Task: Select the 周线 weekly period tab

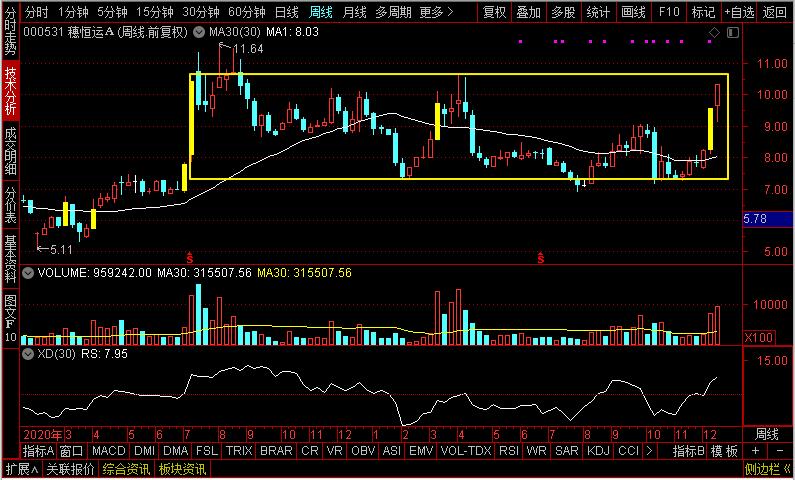Action: click(321, 12)
